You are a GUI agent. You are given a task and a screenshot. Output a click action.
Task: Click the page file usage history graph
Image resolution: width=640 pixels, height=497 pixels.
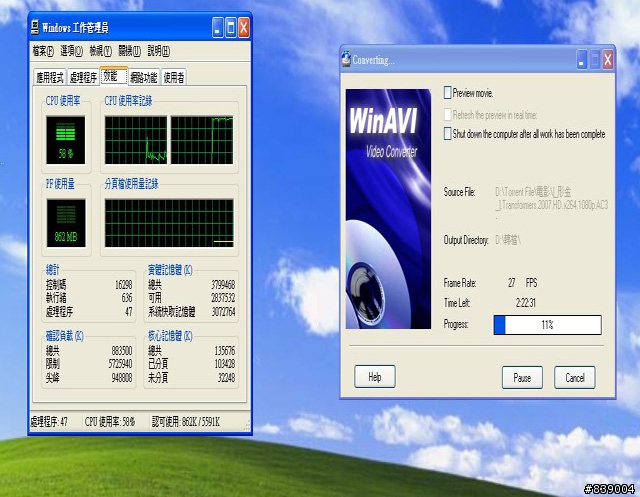(x=169, y=223)
